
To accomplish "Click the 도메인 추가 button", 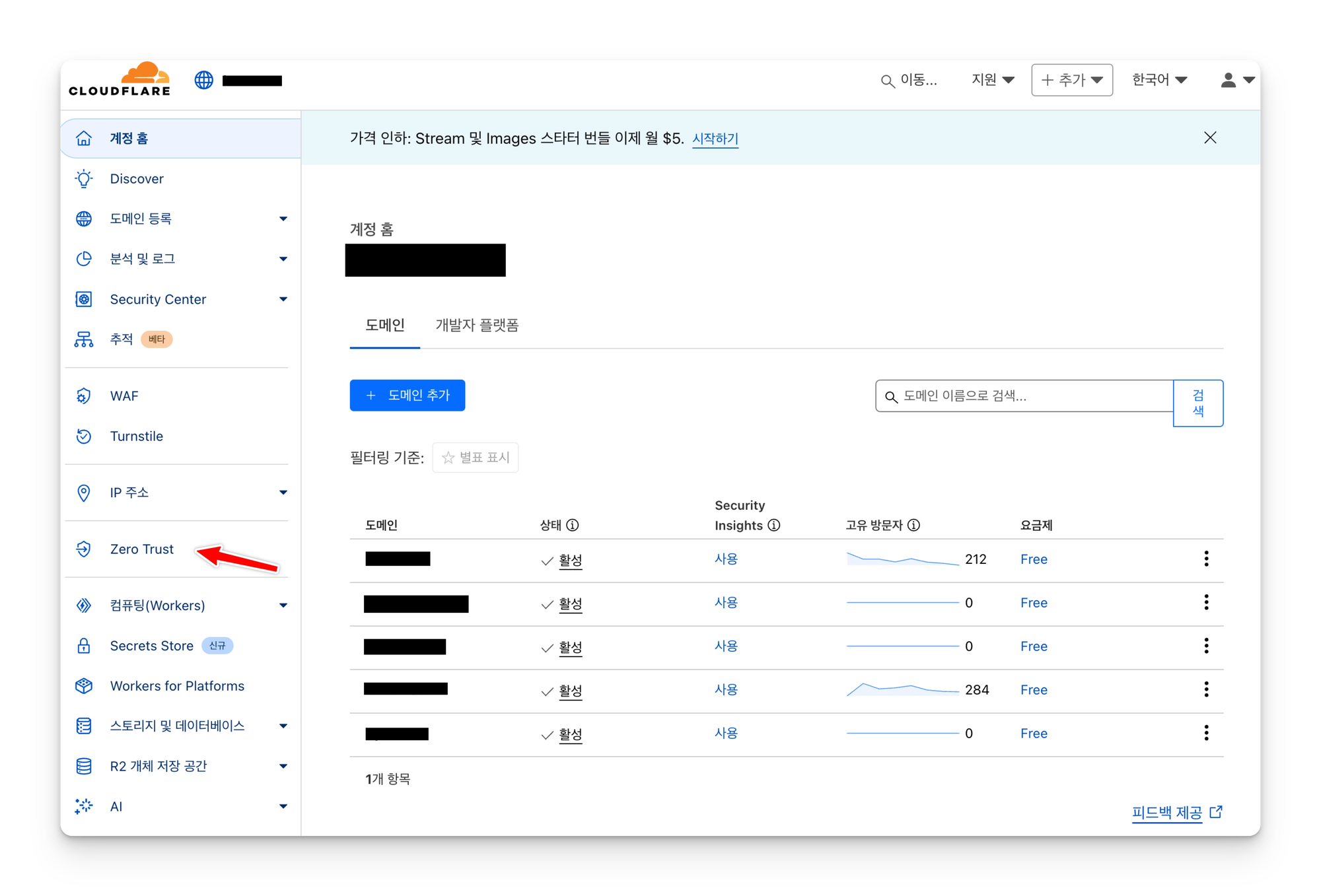I will pos(408,395).
